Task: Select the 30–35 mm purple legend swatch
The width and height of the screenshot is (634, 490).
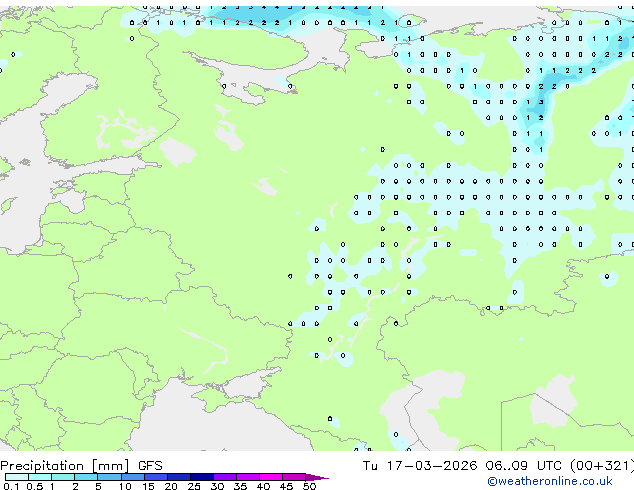Action: click(225, 477)
